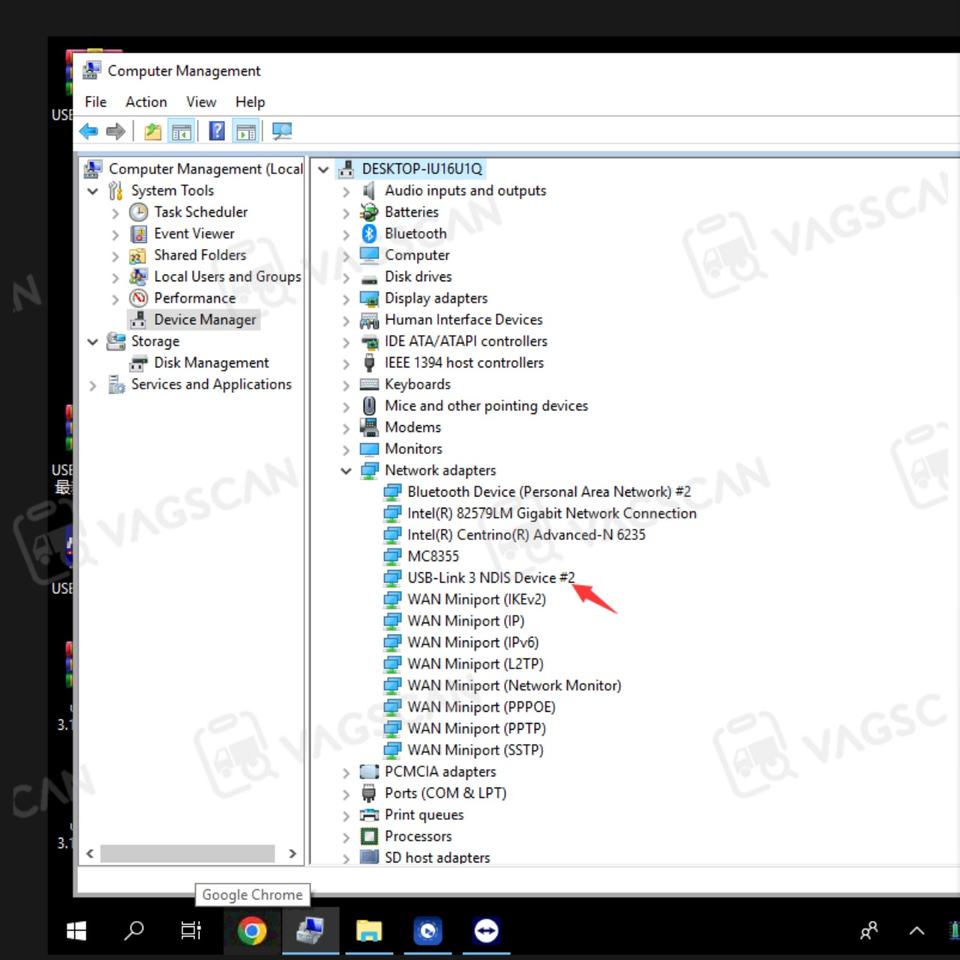Open Task View on the taskbar
This screenshot has height=960, width=960.
(191, 931)
